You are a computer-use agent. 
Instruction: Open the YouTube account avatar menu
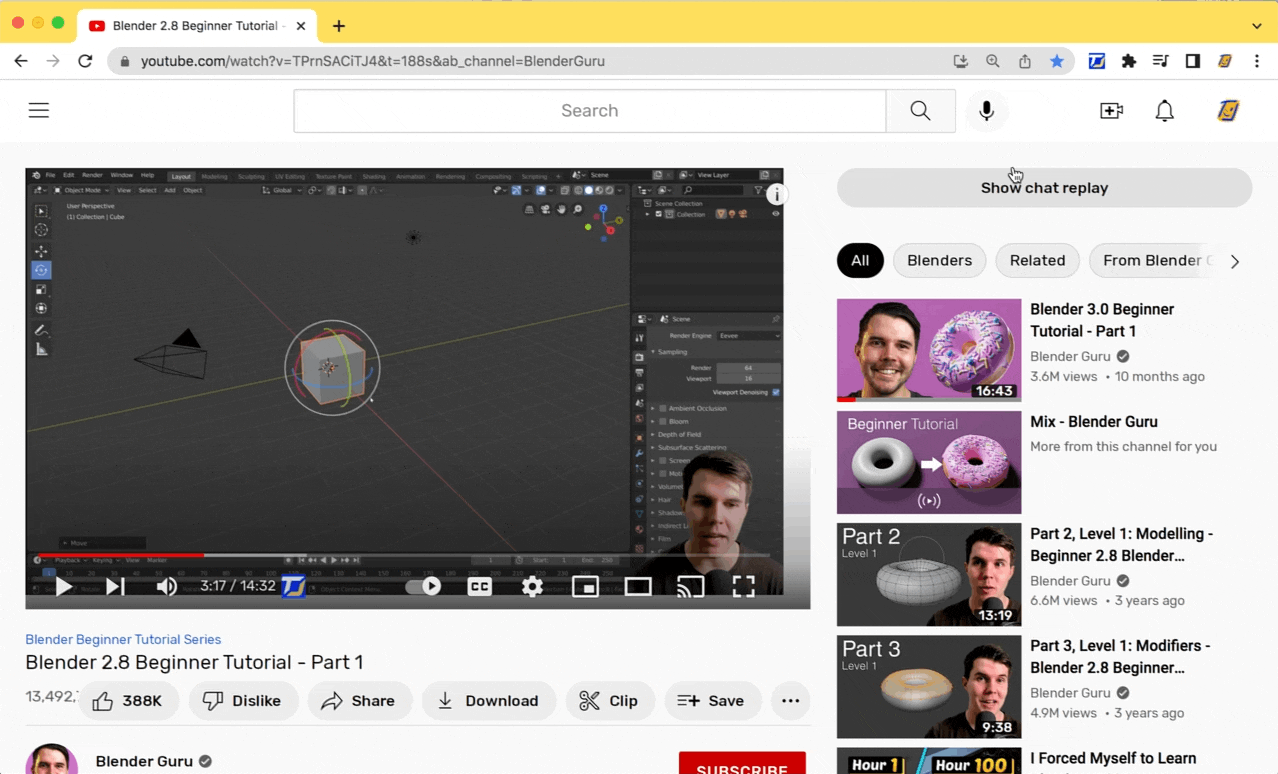pyautogui.click(x=1228, y=110)
